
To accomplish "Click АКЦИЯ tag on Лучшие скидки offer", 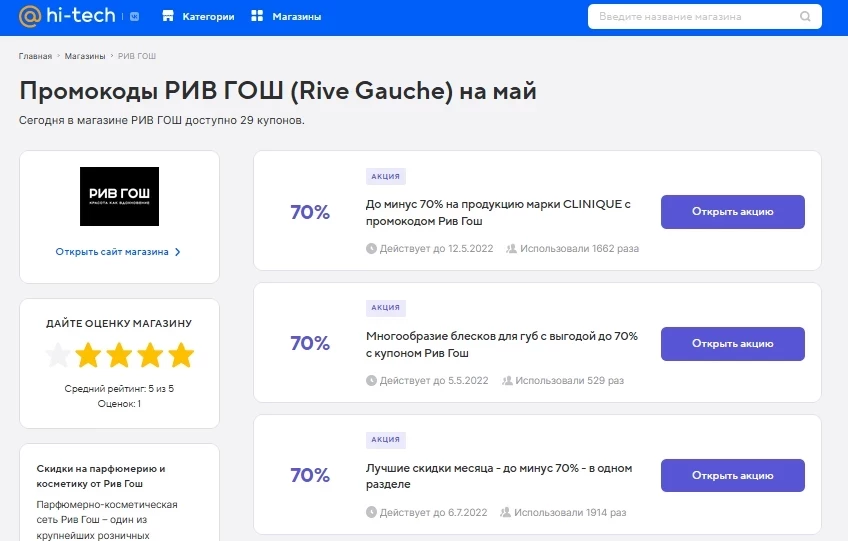I will [x=386, y=440].
